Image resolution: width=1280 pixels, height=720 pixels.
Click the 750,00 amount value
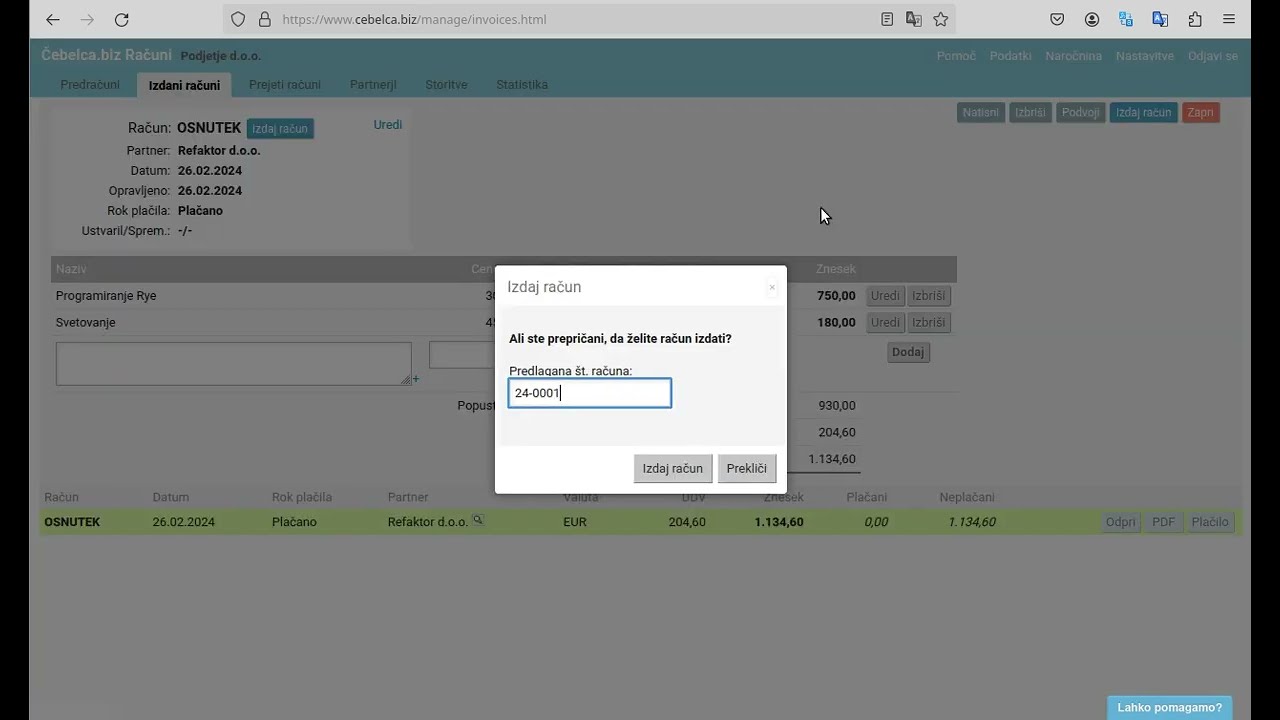pyautogui.click(x=836, y=296)
